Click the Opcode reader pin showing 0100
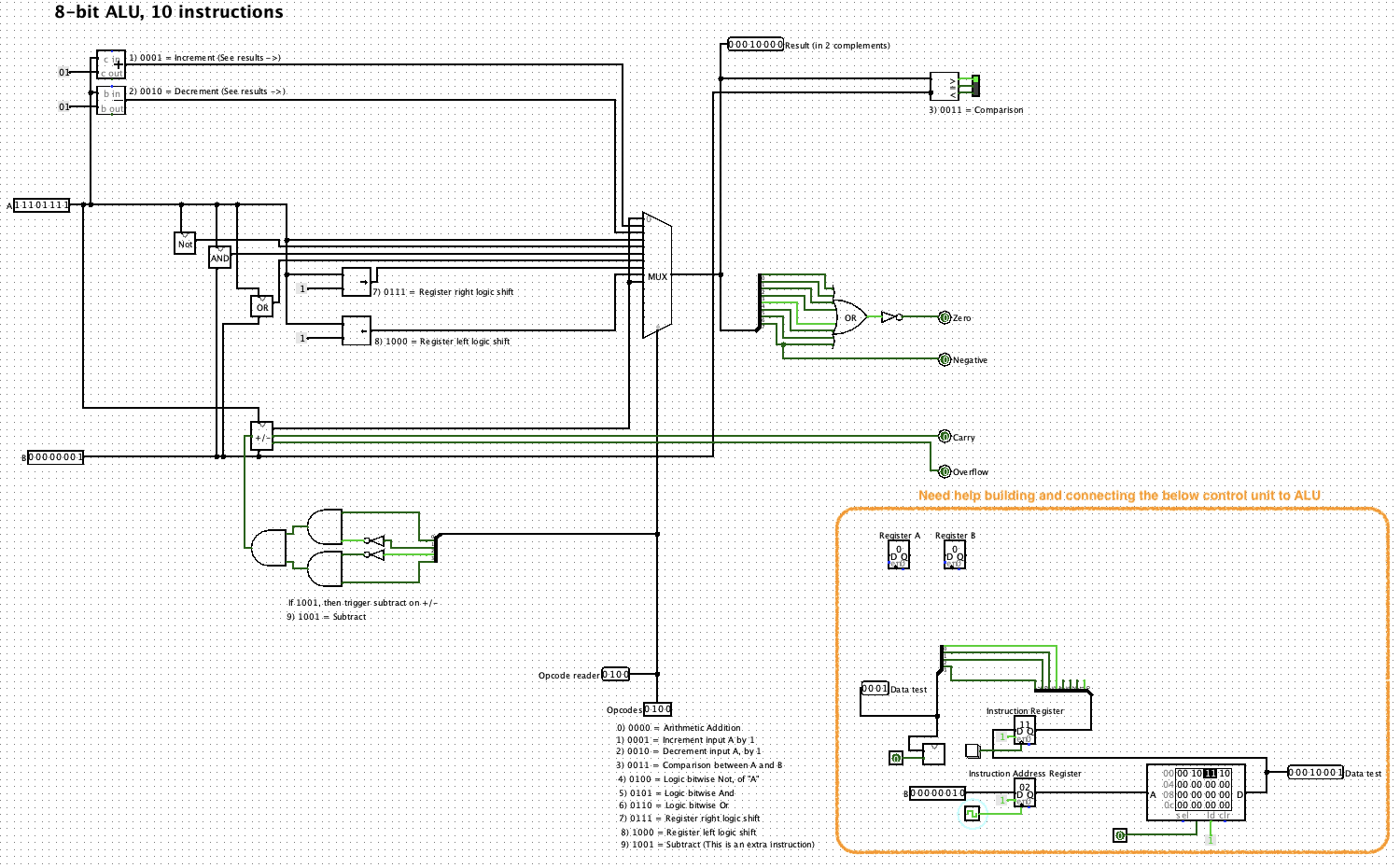 coord(616,674)
